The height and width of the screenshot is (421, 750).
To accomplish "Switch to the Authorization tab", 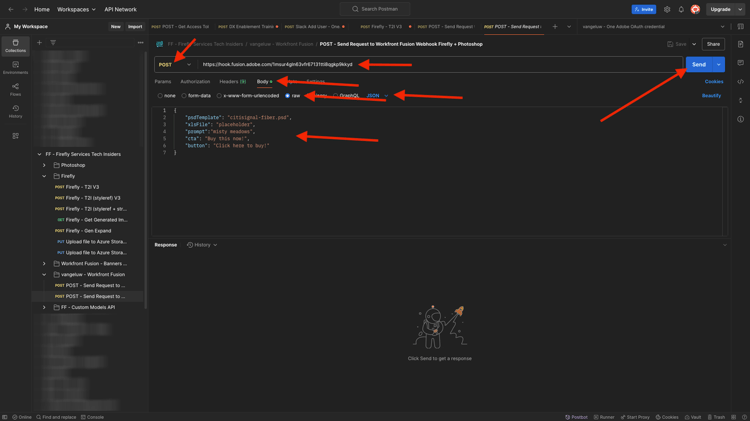I will tap(195, 82).
